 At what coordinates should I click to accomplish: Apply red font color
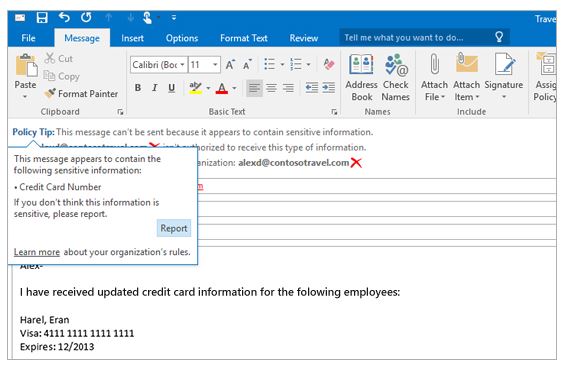pyautogui.click(x=222, y=88)
